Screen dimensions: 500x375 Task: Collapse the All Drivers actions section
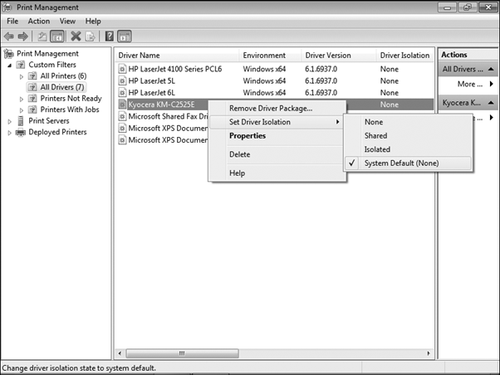click(x=491, y=69)
